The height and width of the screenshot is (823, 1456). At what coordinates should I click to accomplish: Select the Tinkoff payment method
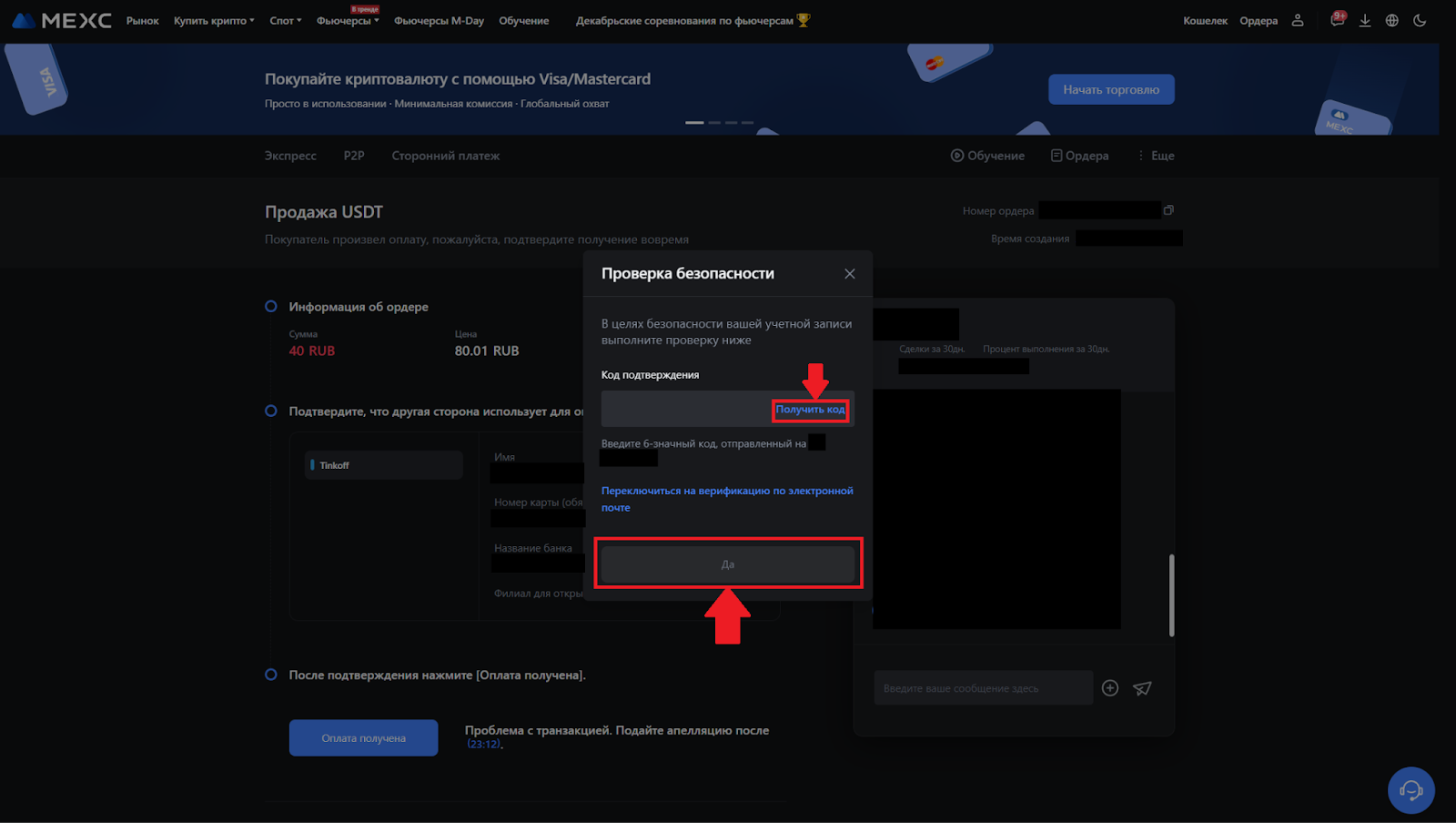[x=383, y=465]
